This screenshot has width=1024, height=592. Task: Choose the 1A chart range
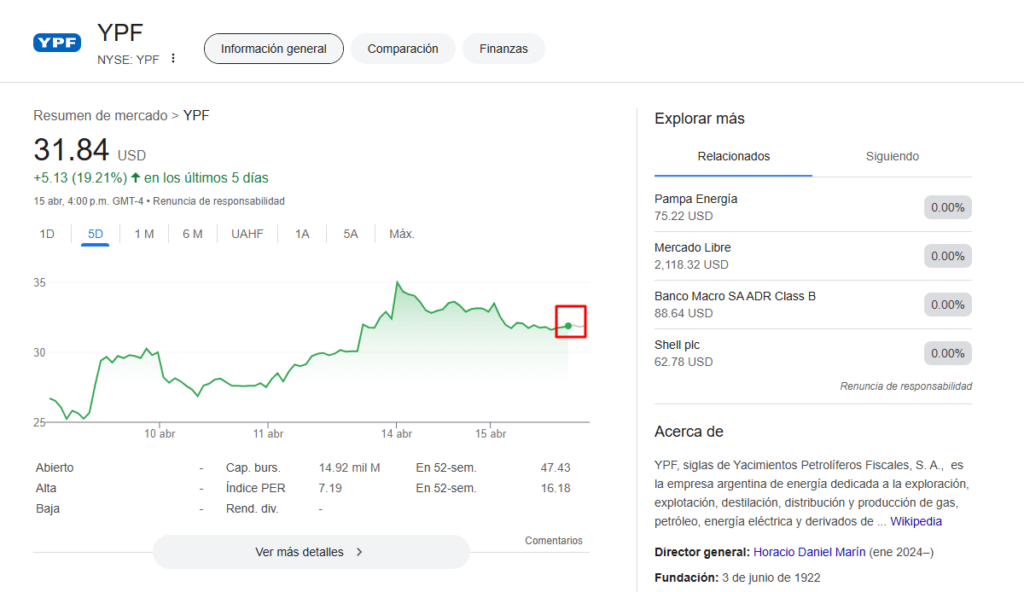point(302,234)
